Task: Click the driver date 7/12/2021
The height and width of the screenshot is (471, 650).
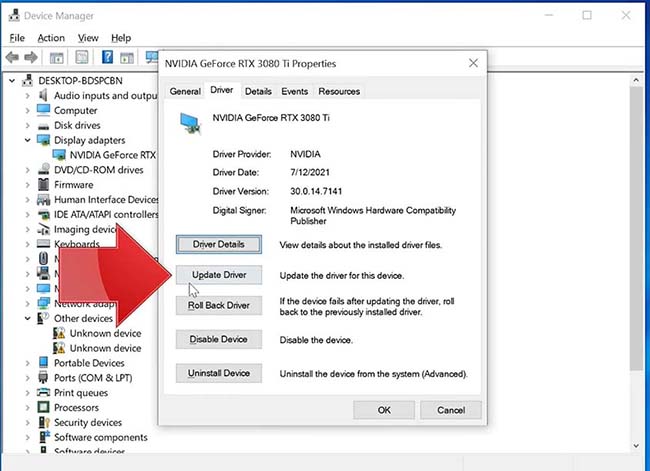Action: tap(310, 172)
